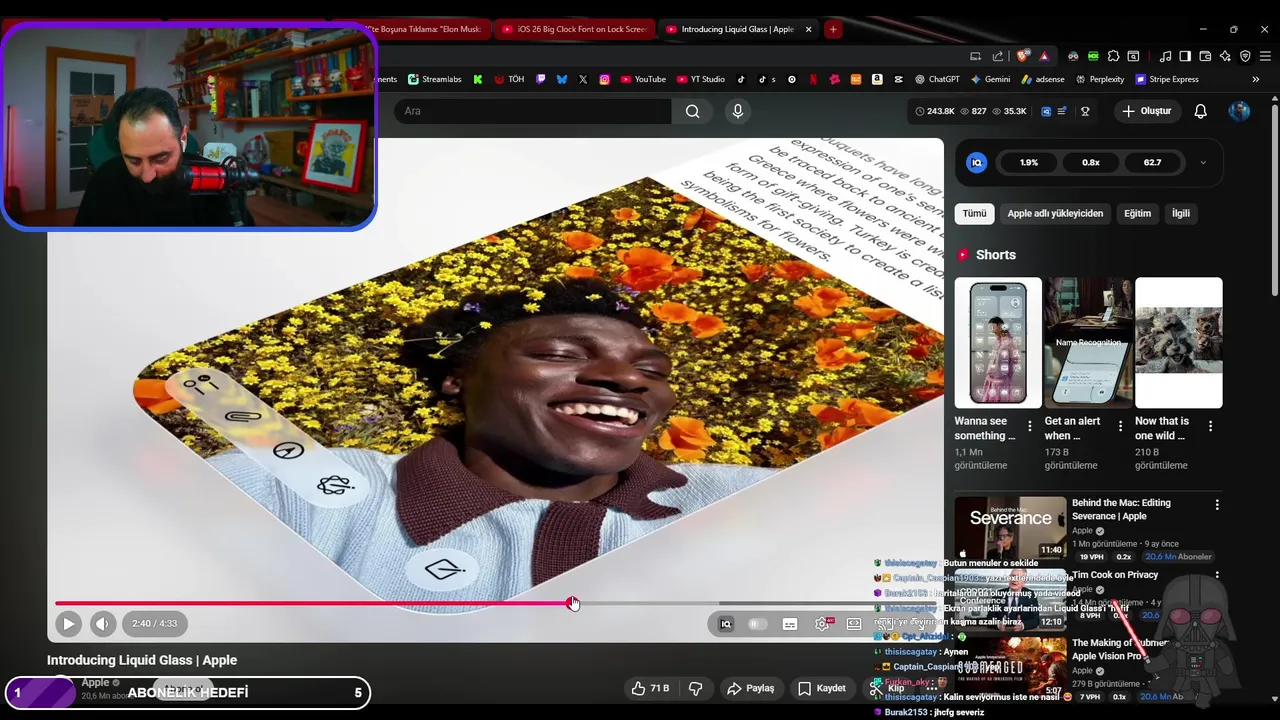Show more bookmarks with the chevron button
This screenshot has width=1280, height=720.
1255,79
